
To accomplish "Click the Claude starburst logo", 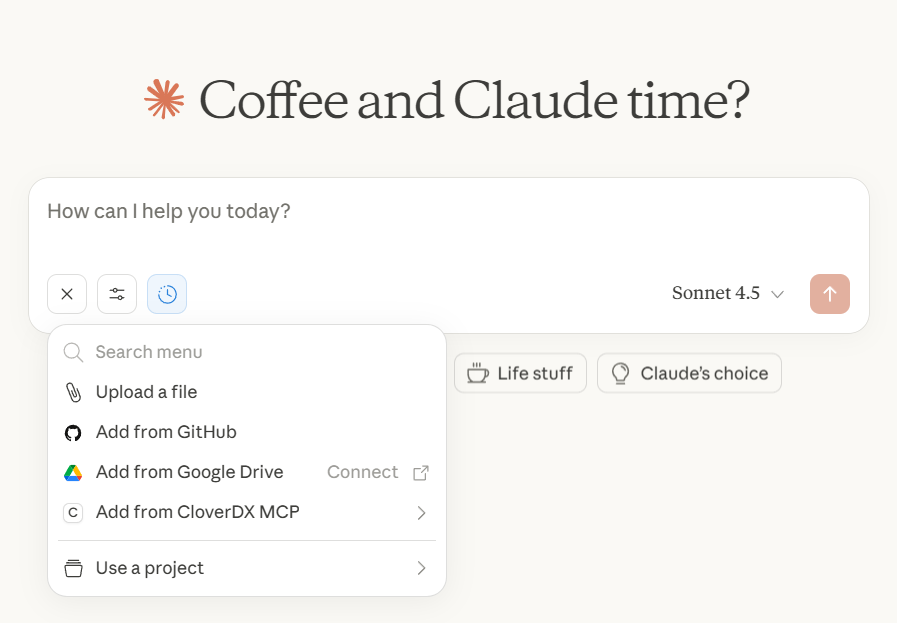I will point(164,99).
